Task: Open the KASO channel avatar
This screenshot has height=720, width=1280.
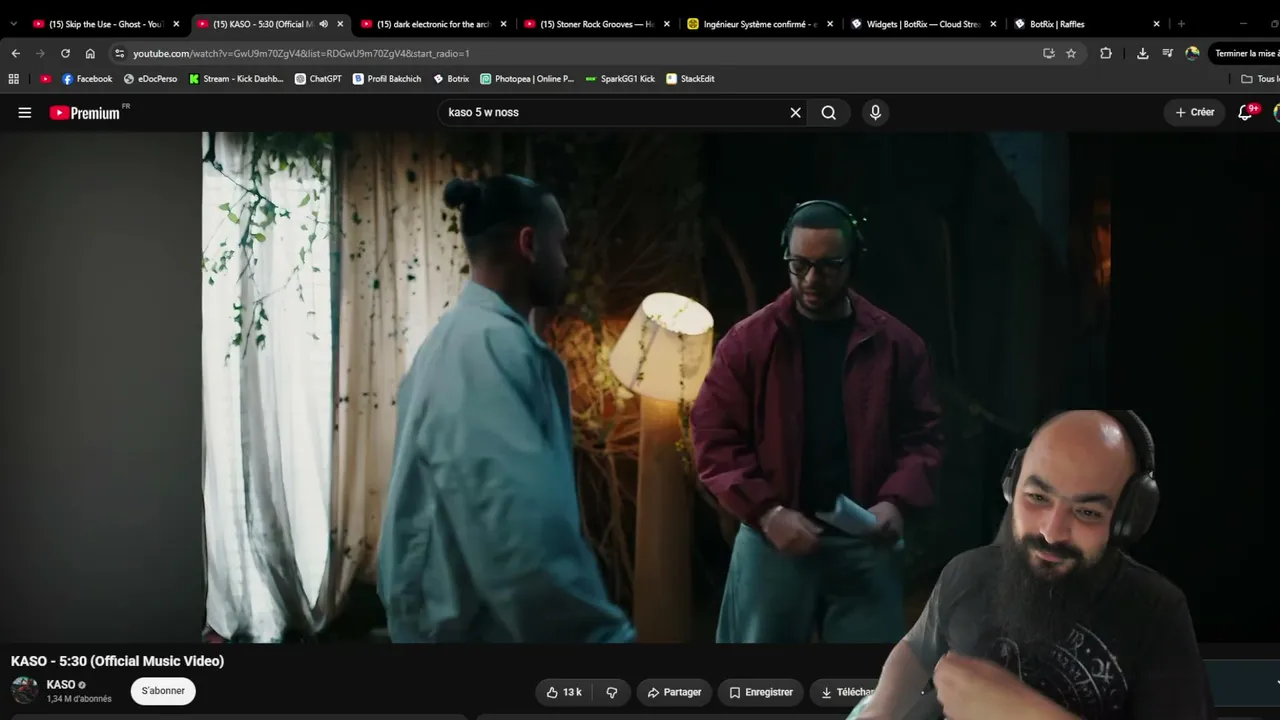Action: click(25, 690)
